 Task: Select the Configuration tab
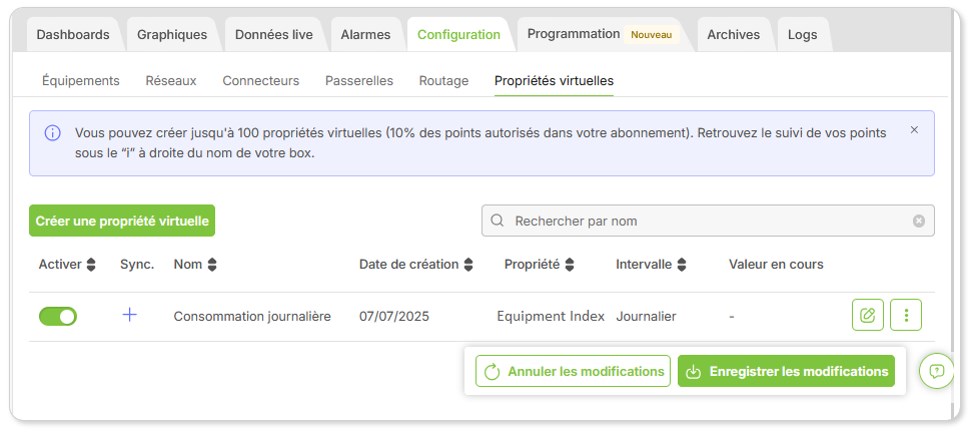(459, 35)
